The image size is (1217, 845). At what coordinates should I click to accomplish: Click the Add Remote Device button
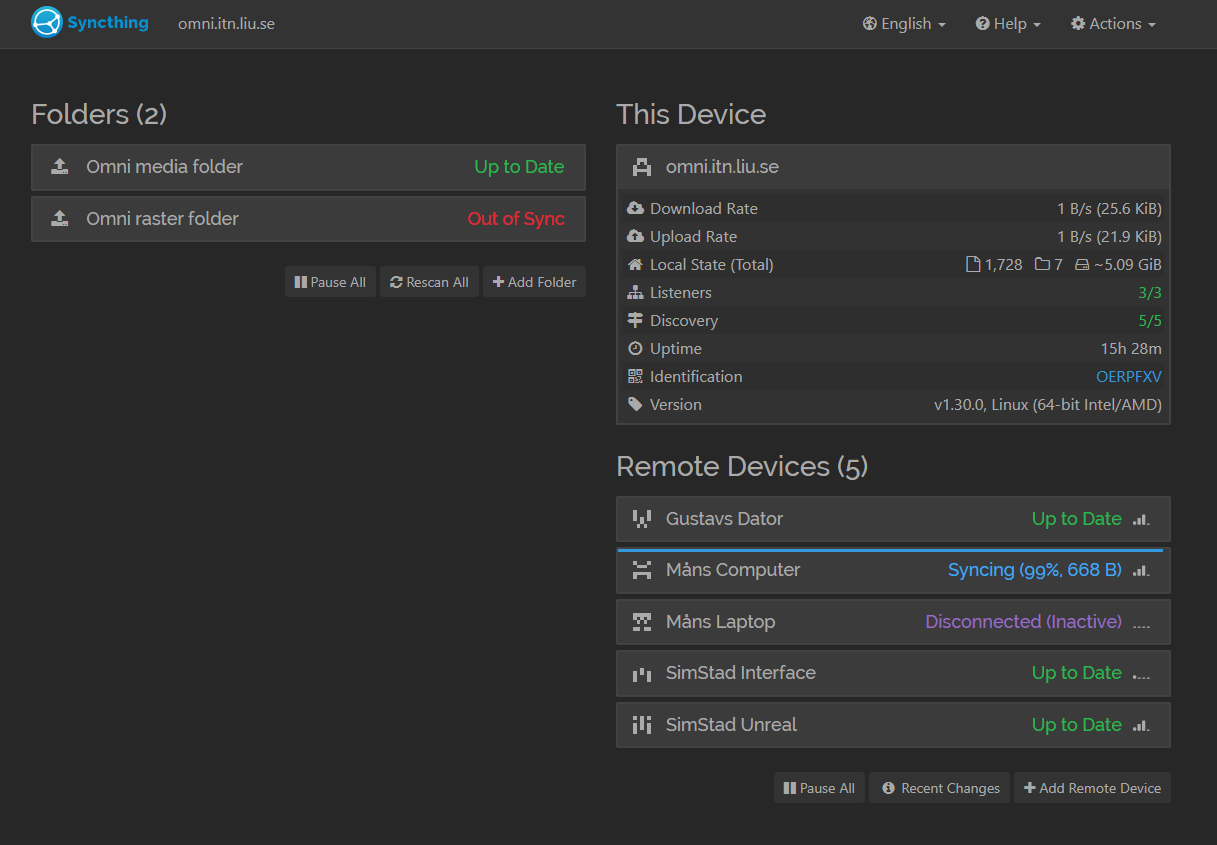click(1092, 788)
